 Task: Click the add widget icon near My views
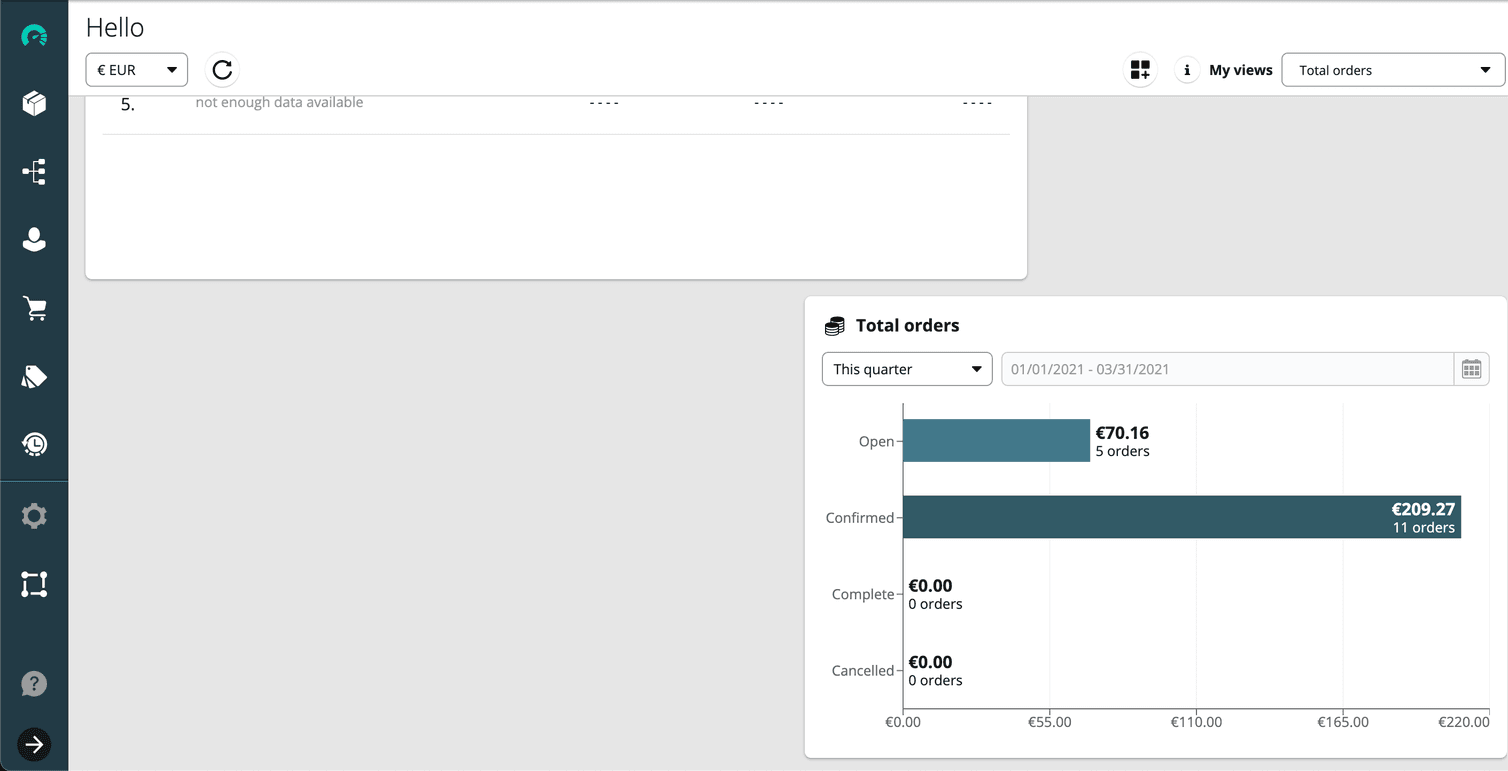(x=1140, y=69)
